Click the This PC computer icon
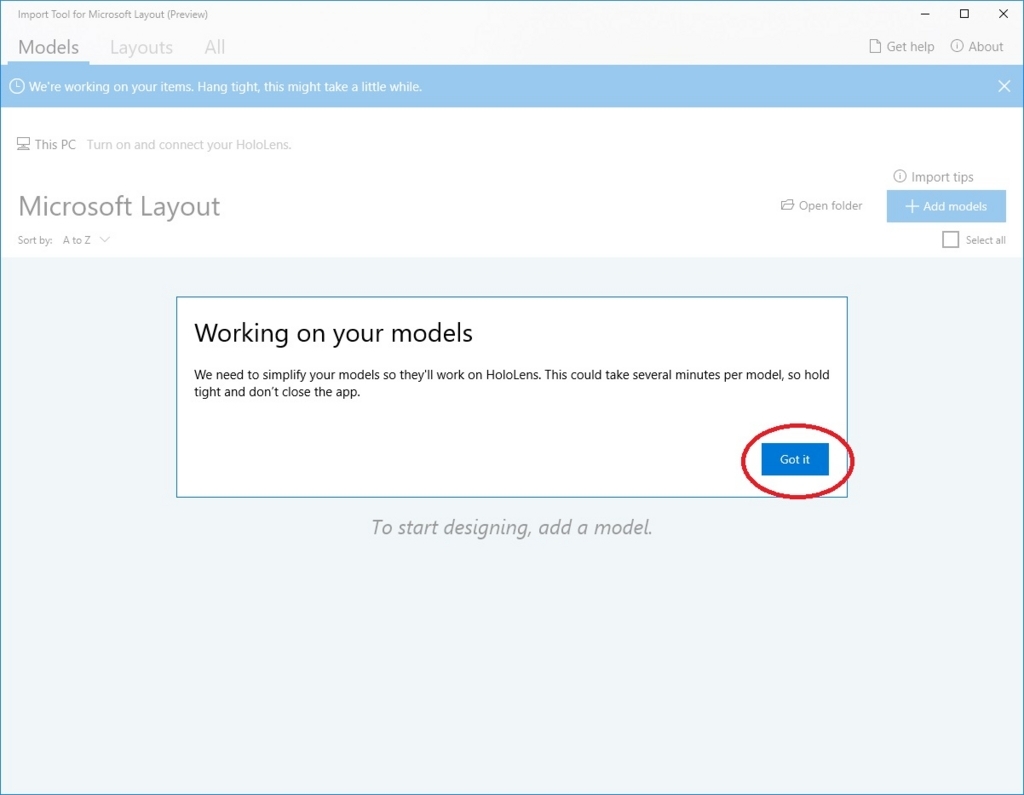This screenshot has height=795, width=1024. [24, 144]
